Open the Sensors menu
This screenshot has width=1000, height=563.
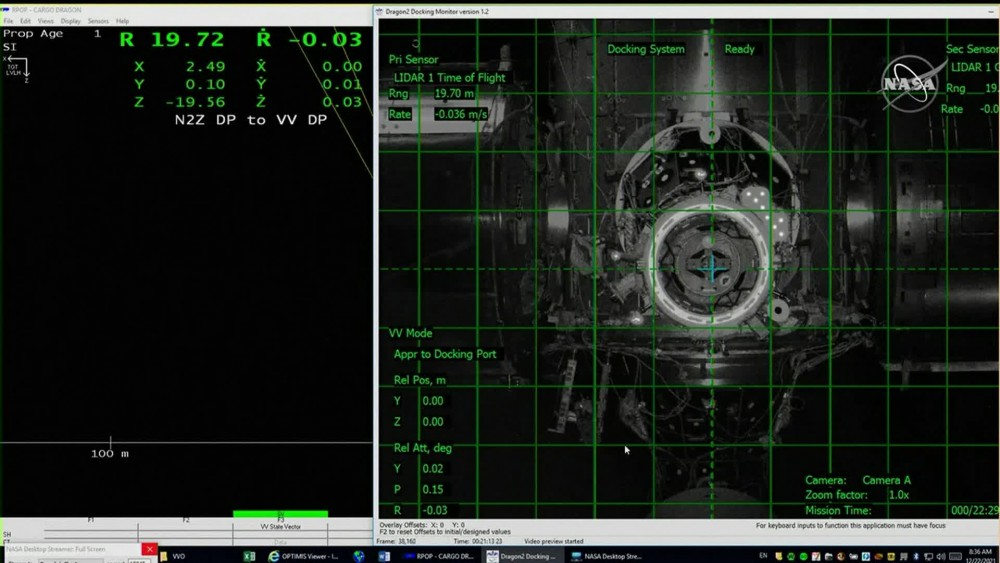(98, 21)
